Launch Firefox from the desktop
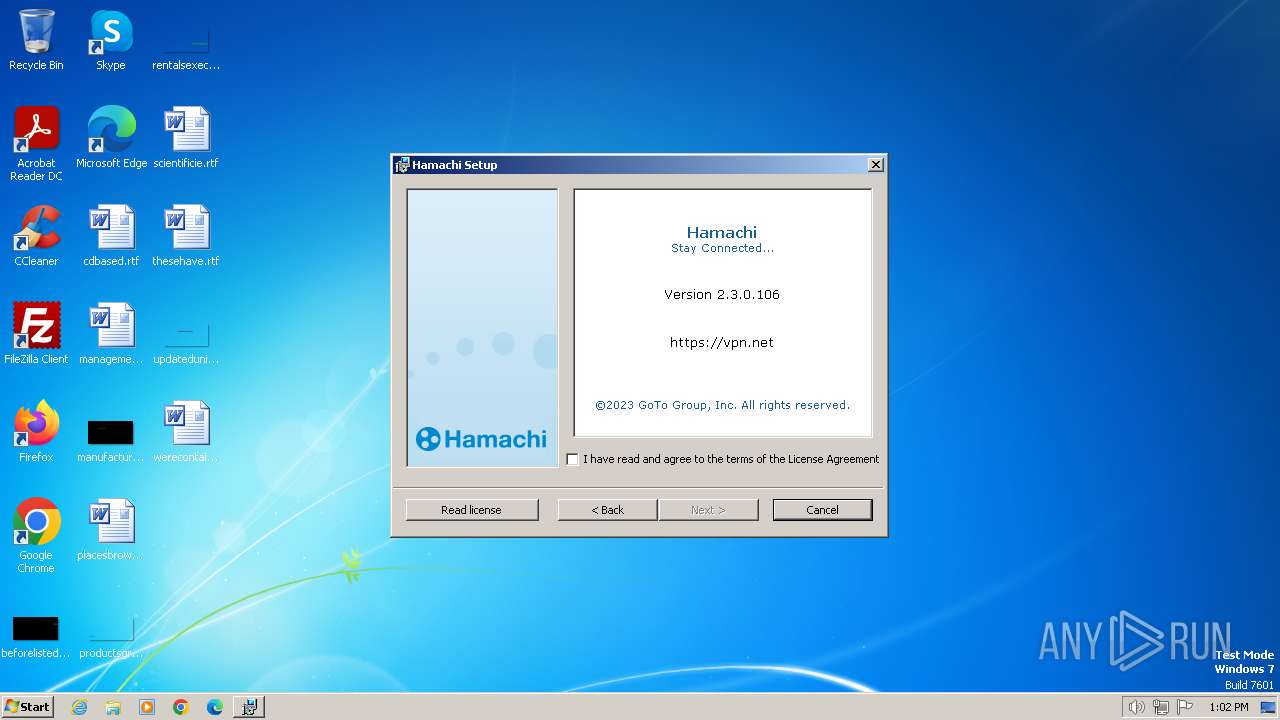Image resolution: width=1280 pixels, height=720 pixels. 36,432
